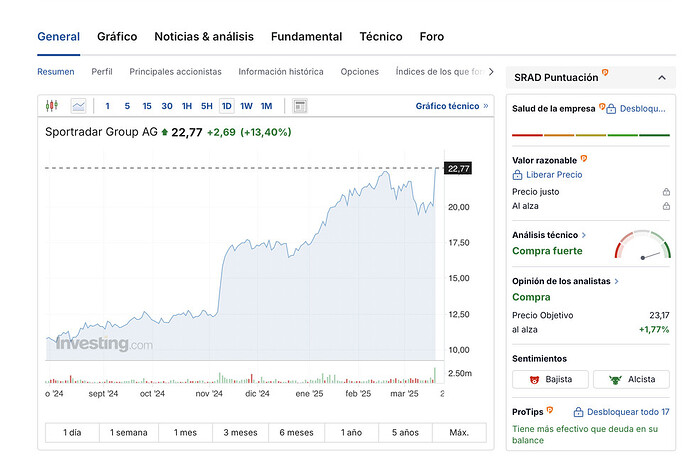690x470 pixels.
Task: Collapse the SRAD Puntuación panel
Action: click(x=661, y=77)
